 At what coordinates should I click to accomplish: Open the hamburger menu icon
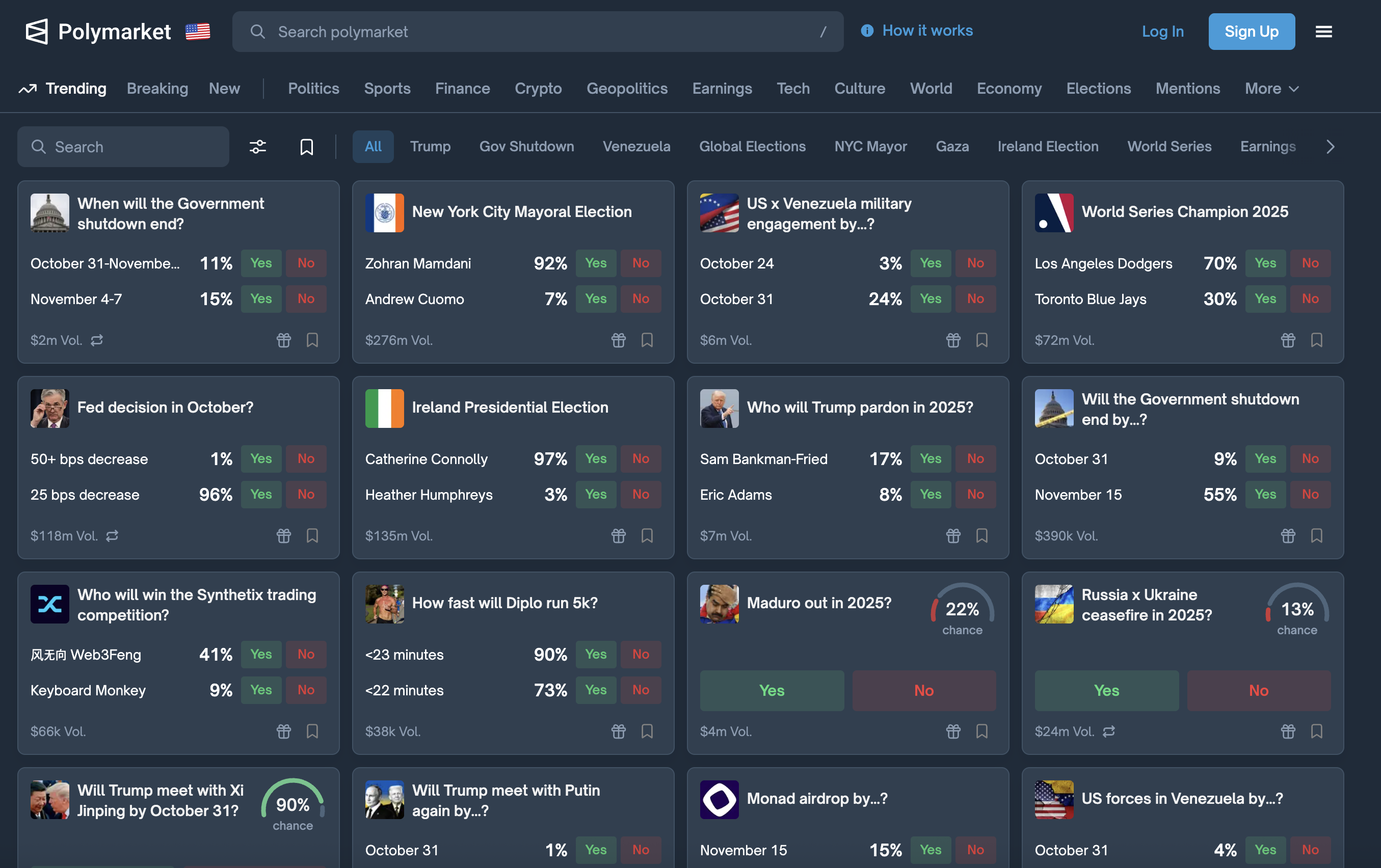1323,32
